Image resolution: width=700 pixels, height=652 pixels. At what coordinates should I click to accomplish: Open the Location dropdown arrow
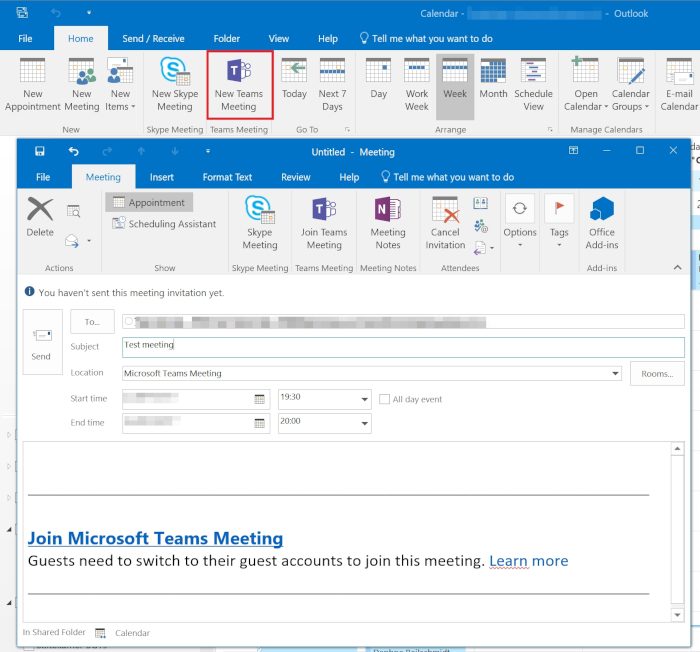click(614, 374)
